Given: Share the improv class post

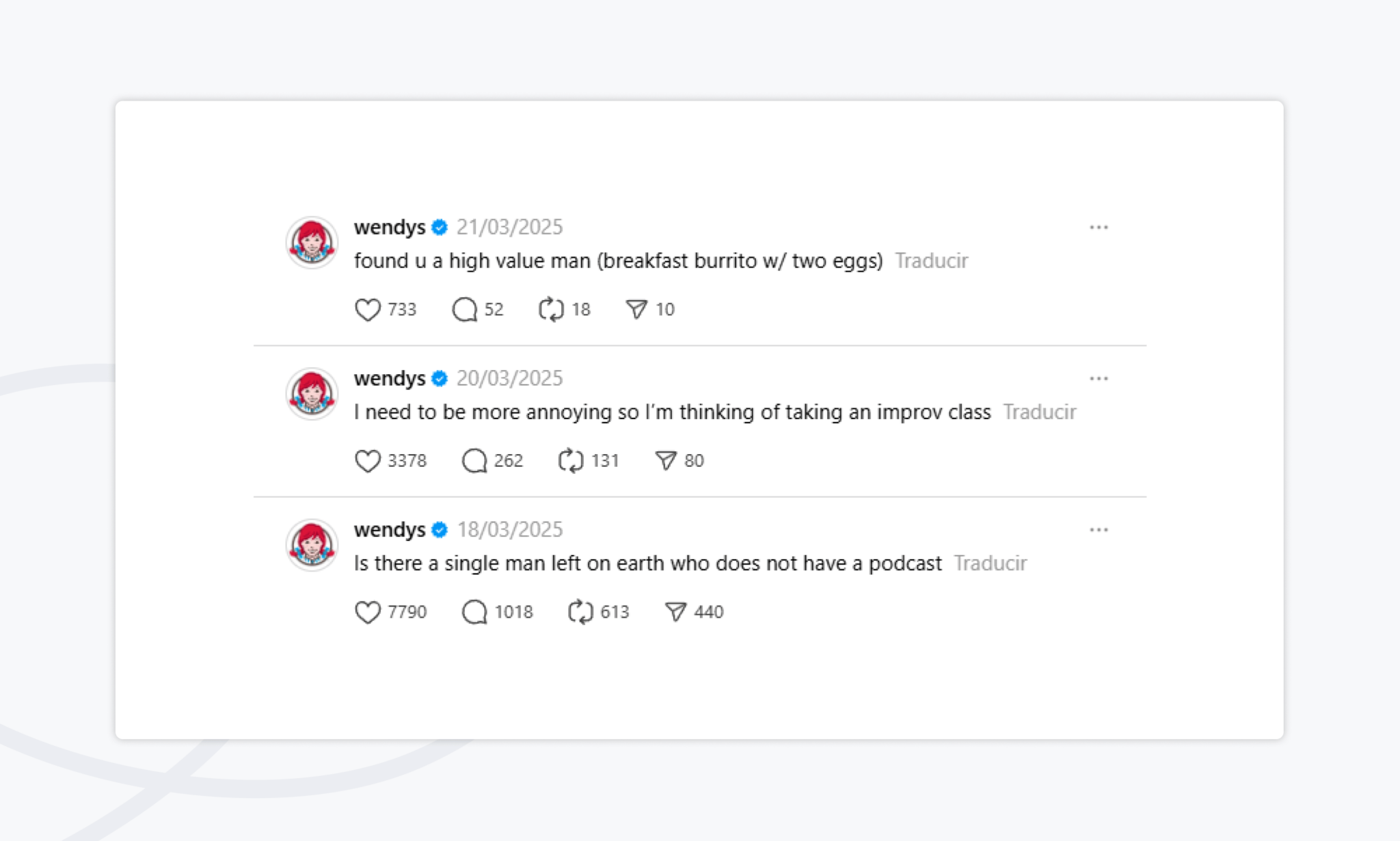Looking at the screenshot, I should coord(666,461).
